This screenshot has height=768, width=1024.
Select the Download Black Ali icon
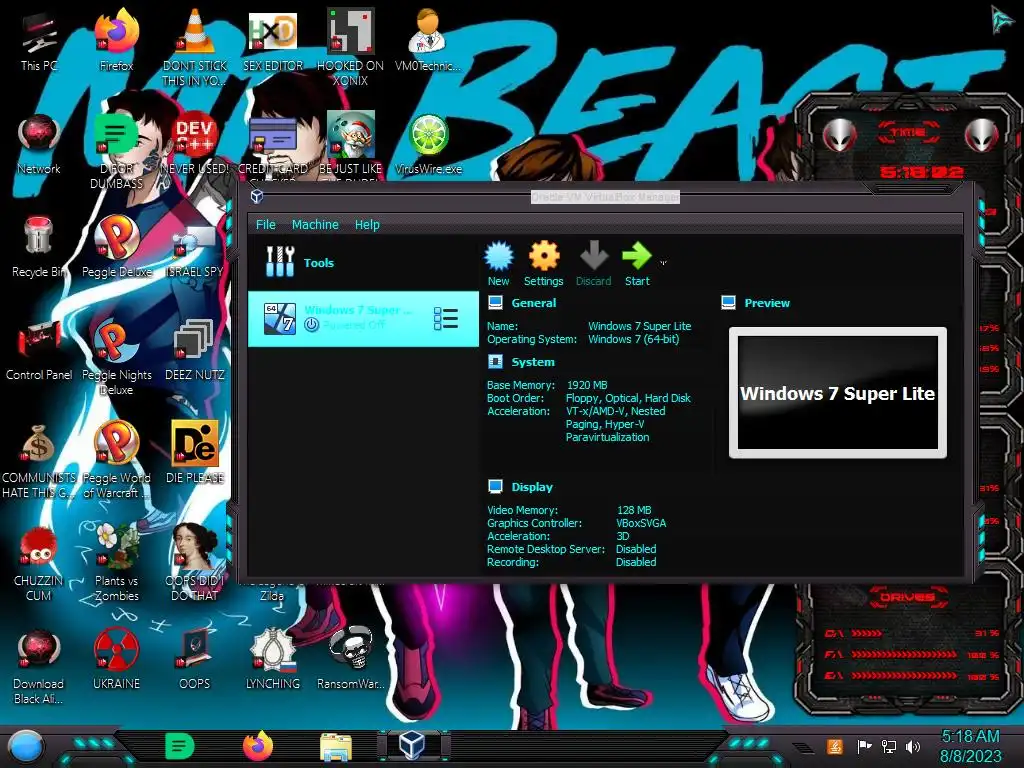click(x=39, y=650)
